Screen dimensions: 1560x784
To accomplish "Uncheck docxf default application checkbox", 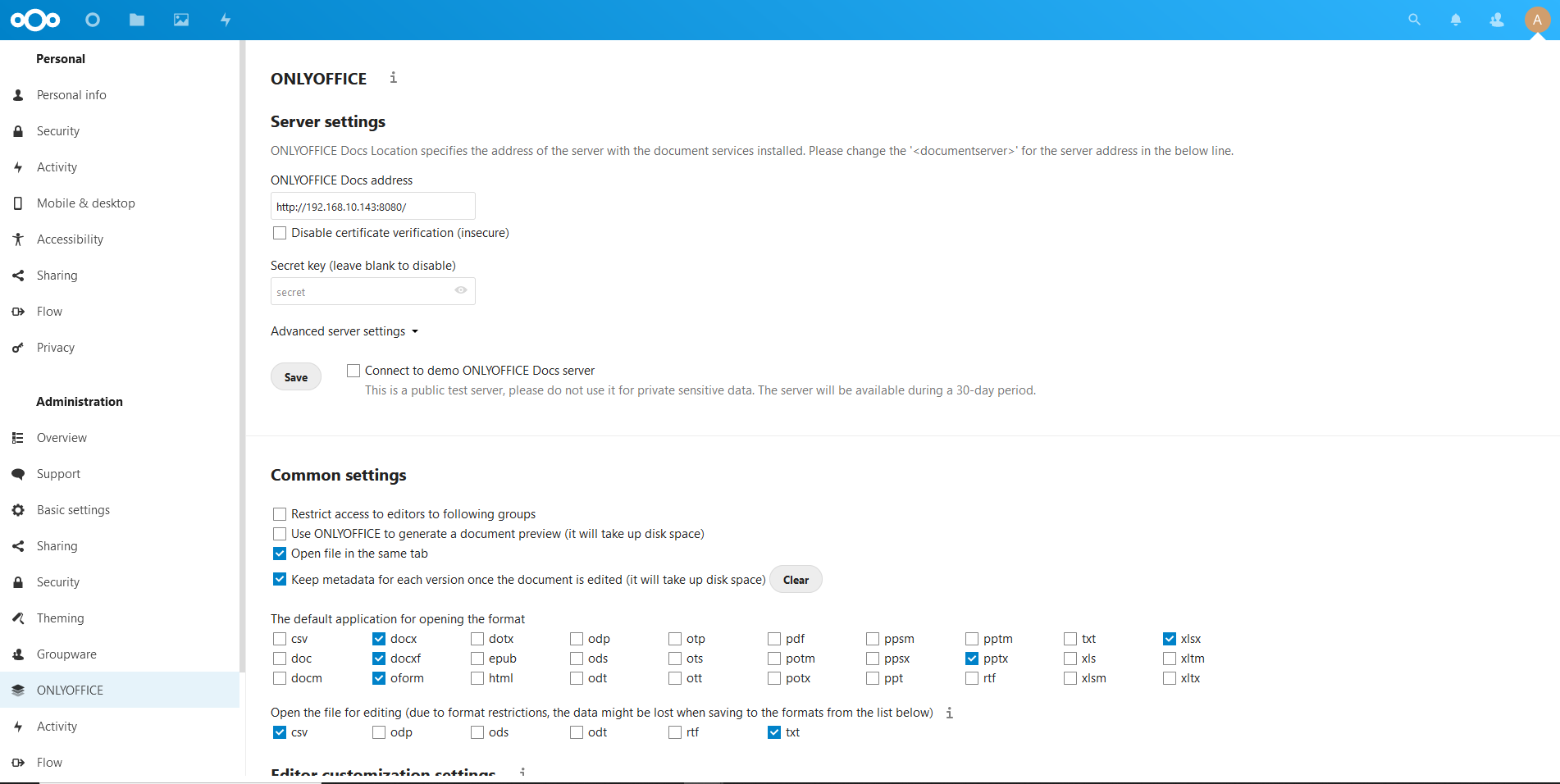I will [x=379, y=659].
